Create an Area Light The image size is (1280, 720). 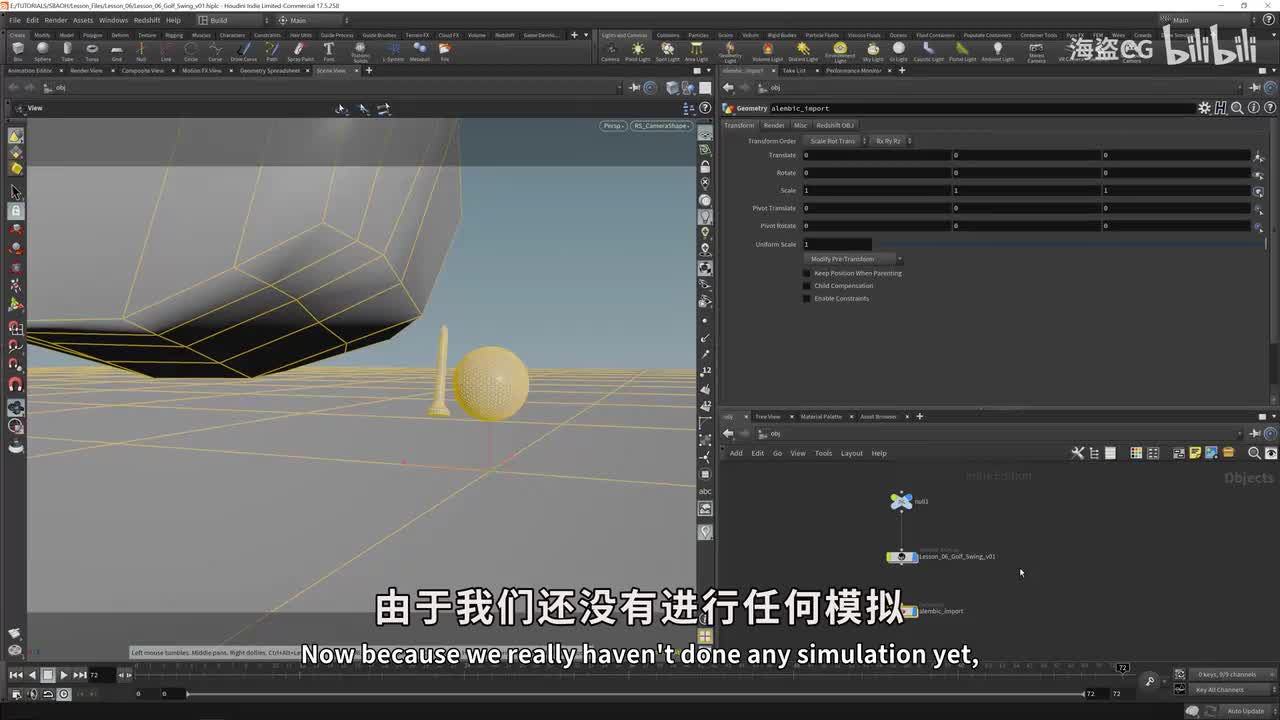[696, 51]
